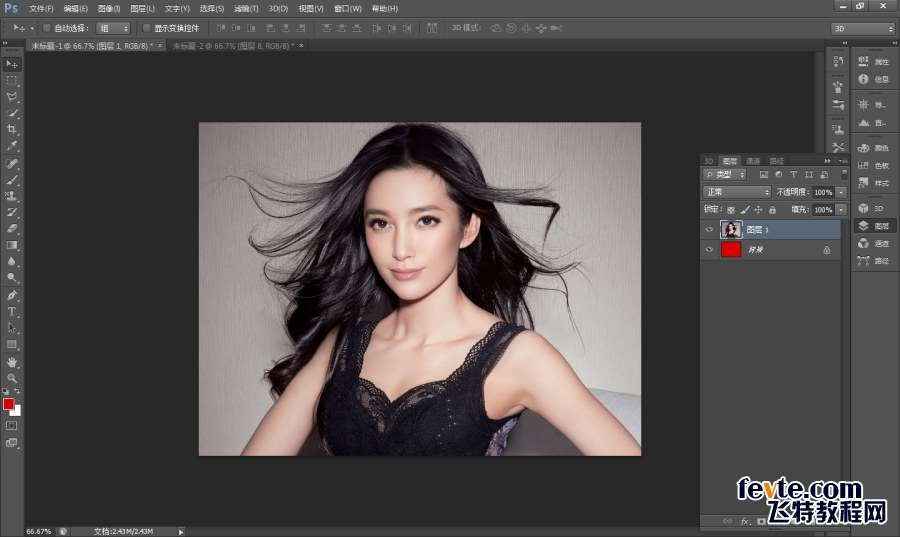Select the Eraser tool
The width and height of the screenshot is (900, 537).
[11, 228]
